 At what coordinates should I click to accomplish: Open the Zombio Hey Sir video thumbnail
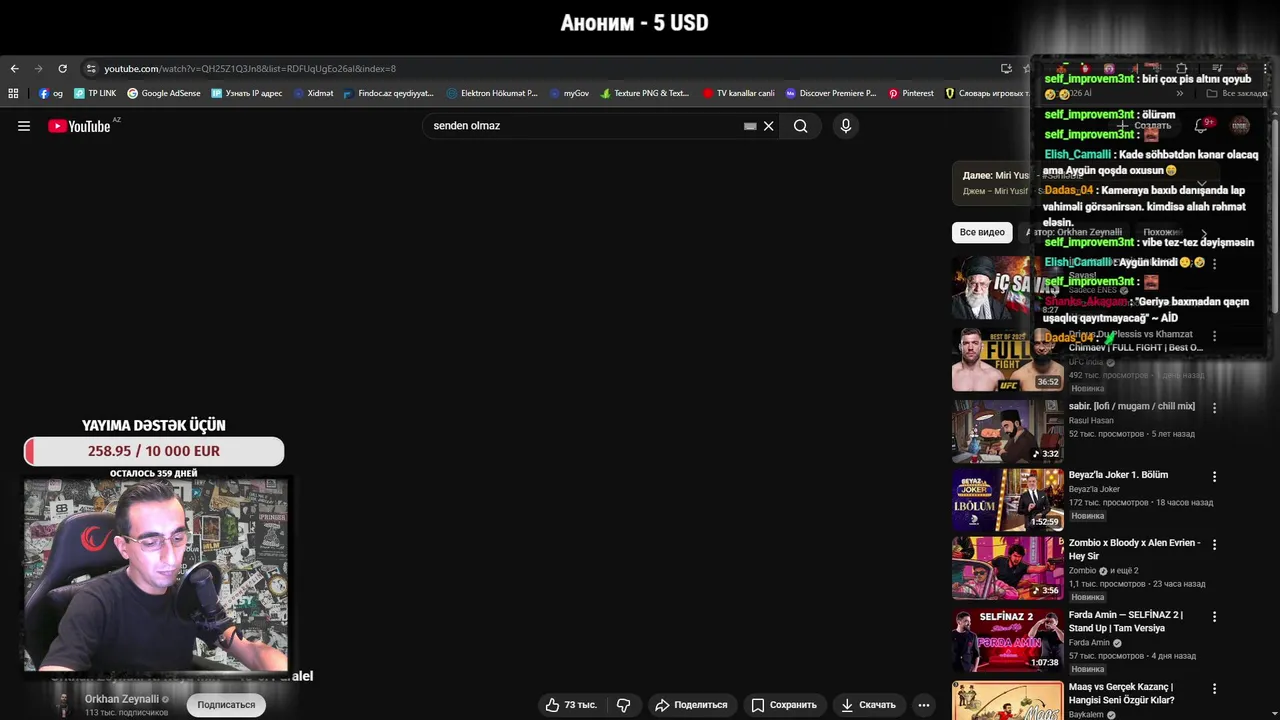pyautogui.click(x=1007, y=568)
